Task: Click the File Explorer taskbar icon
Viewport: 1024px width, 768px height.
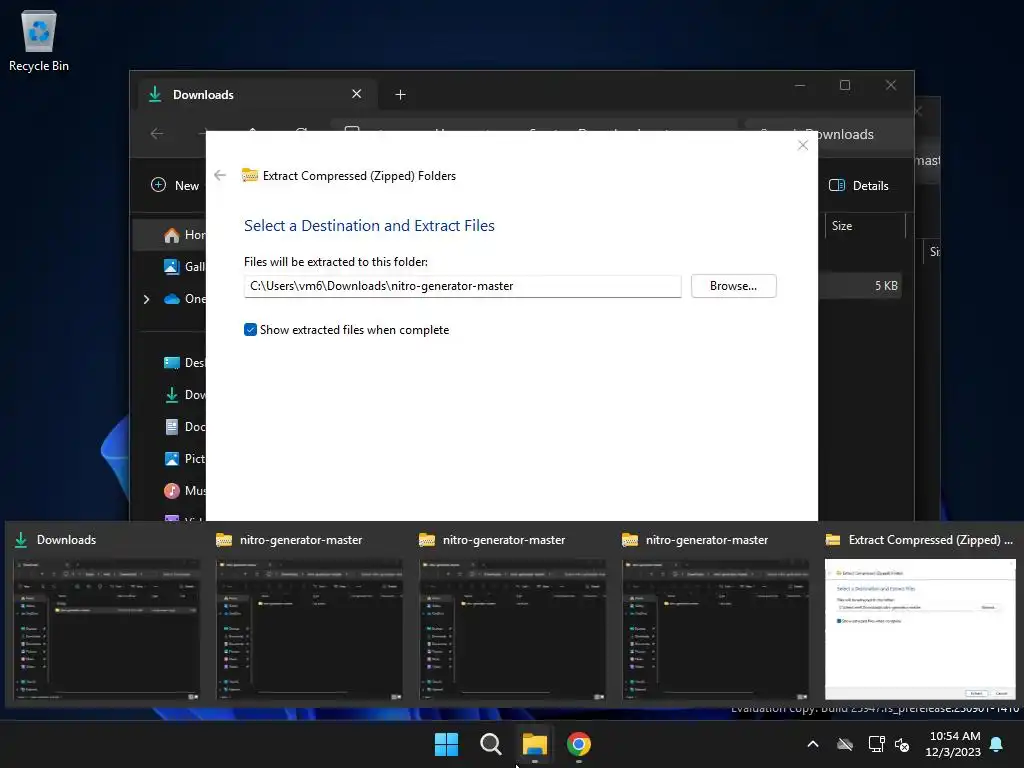Action: click(535, 744)
